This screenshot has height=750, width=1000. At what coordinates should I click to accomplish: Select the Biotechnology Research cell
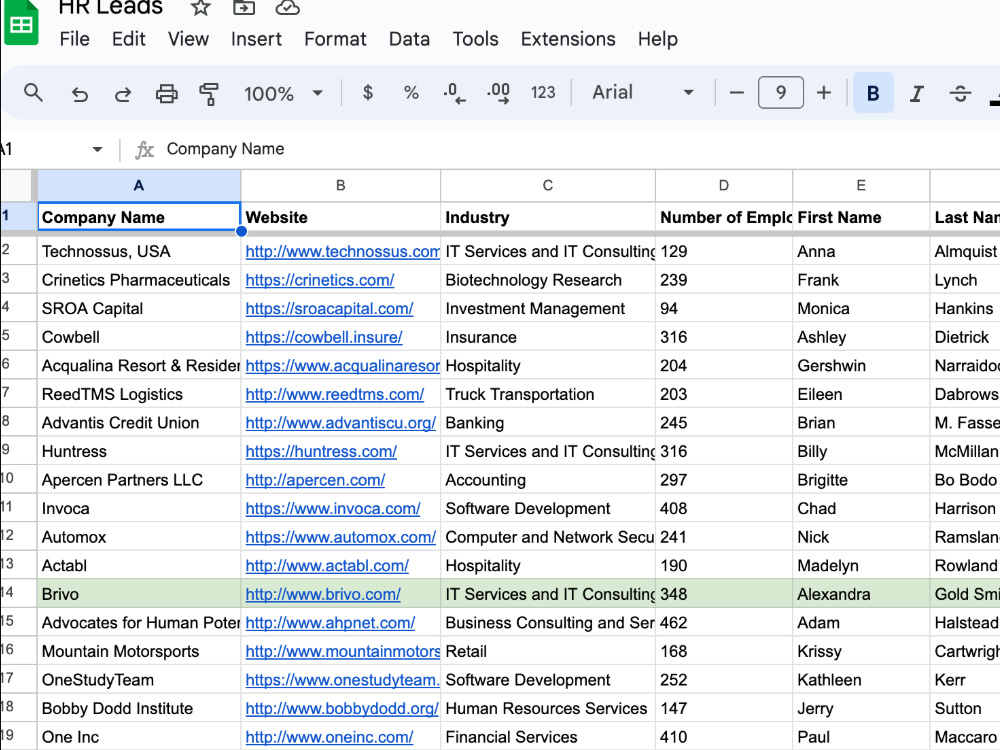[548, 280]
